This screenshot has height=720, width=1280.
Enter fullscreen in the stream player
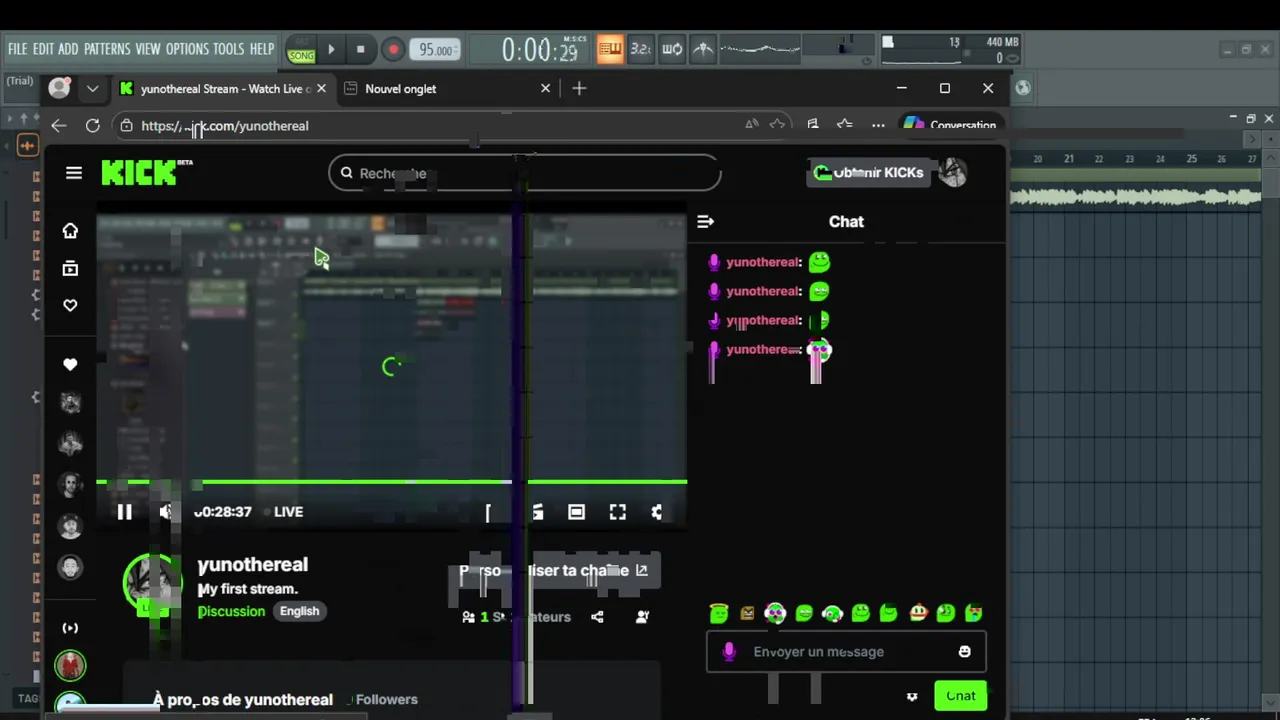tap(617, 512)
